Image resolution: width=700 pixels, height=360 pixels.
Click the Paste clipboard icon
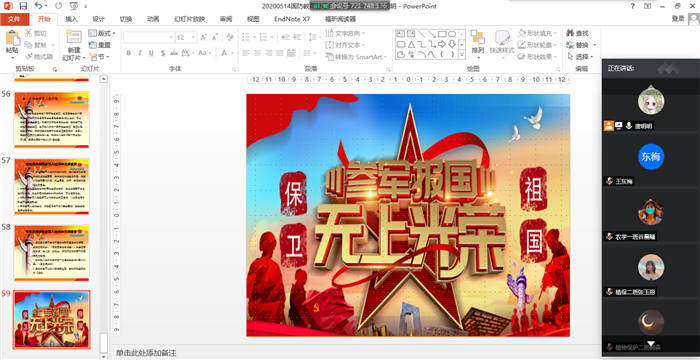pyautogui.click(x=12, y=39)
